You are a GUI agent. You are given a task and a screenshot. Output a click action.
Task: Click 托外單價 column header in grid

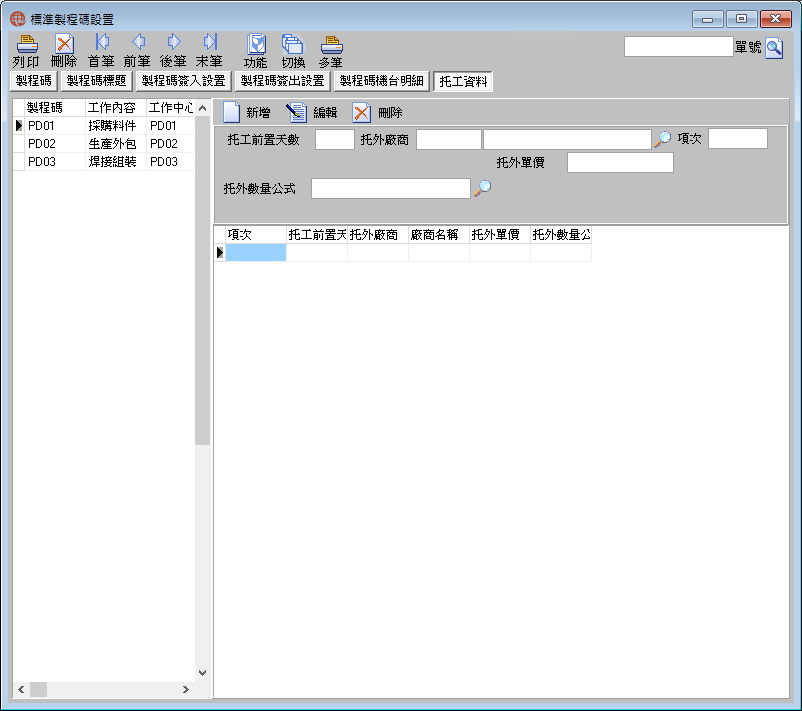[500, 235]
